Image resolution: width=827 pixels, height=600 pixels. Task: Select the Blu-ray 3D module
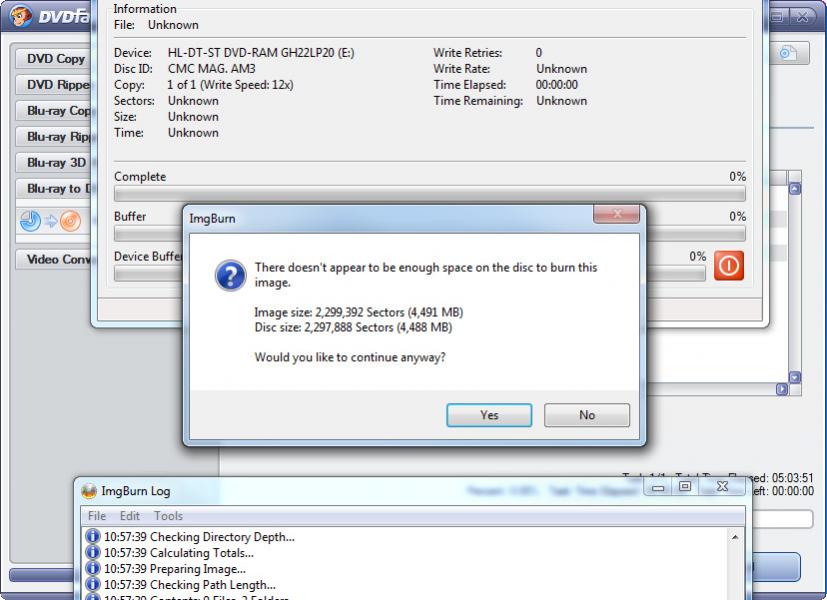tap(55, 162)
